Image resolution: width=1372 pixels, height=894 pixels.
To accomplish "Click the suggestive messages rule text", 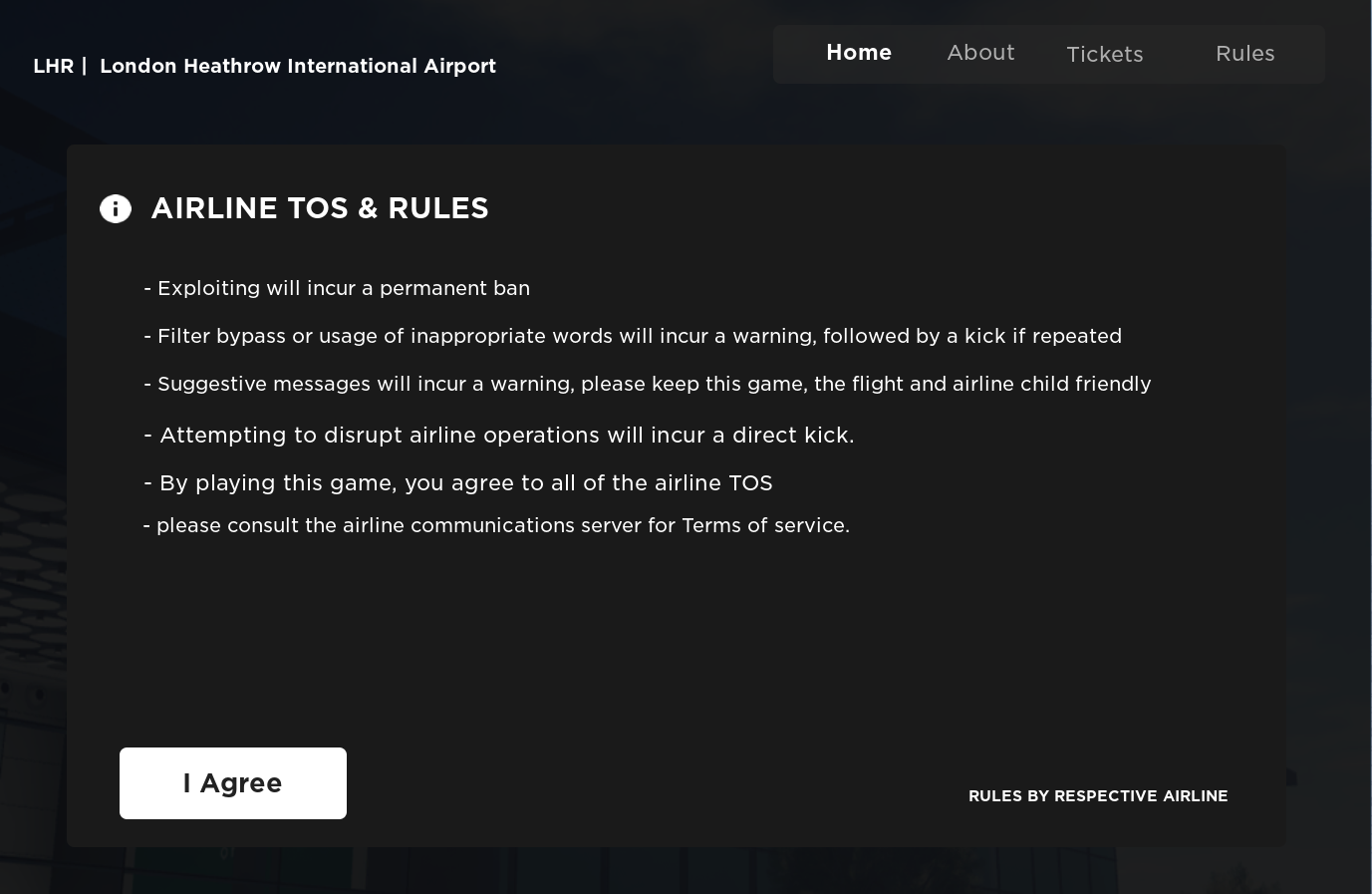I will click(x=648, y=384).
